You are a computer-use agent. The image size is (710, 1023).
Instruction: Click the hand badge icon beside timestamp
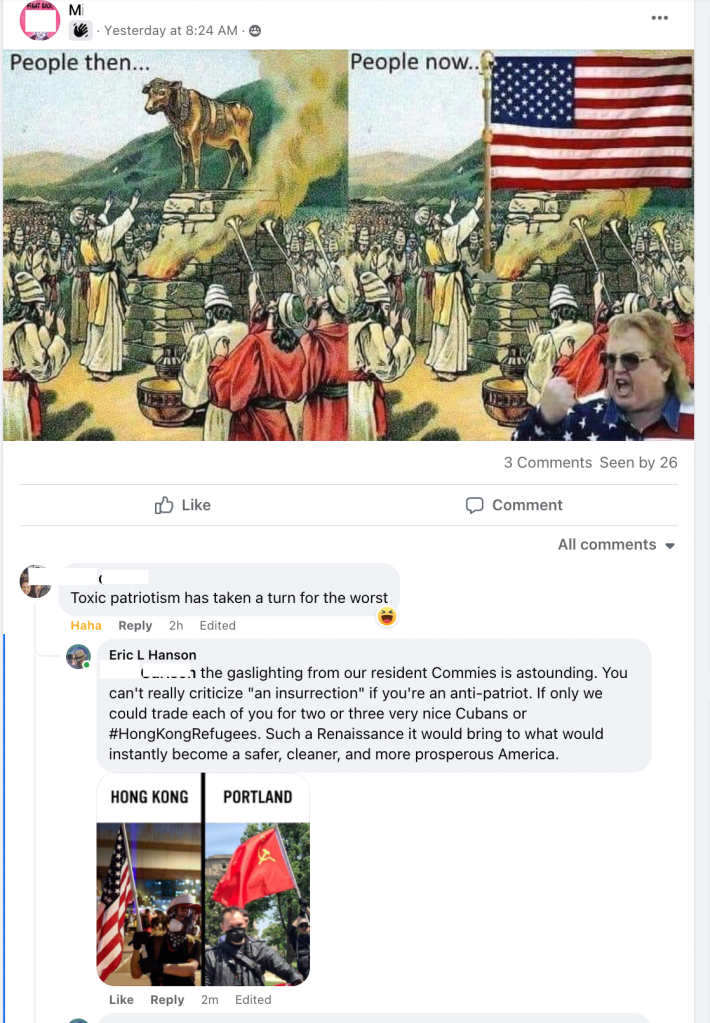(81, 31)
